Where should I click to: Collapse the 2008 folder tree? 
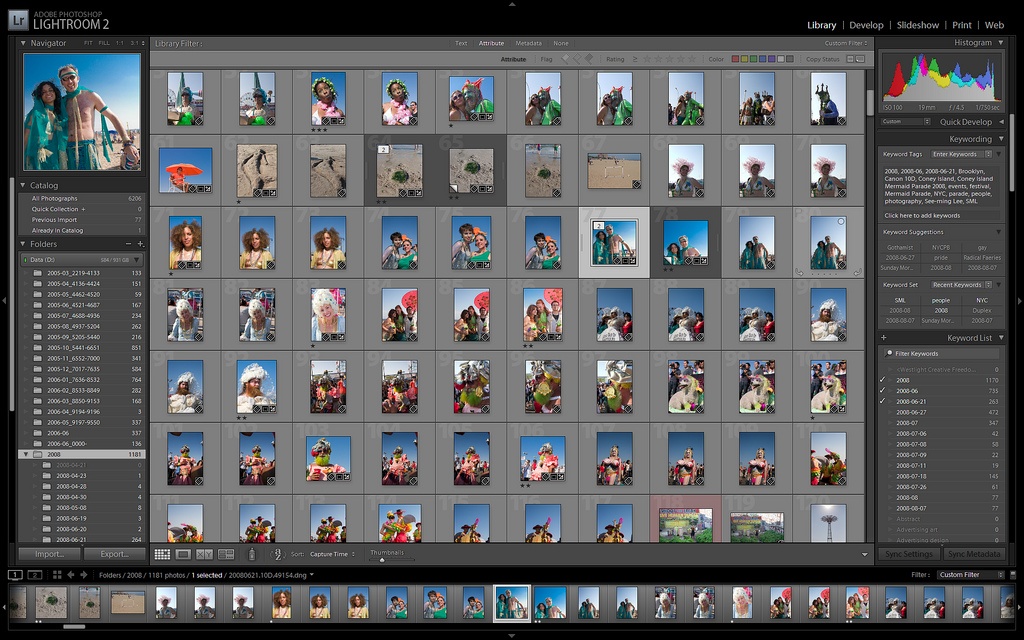26,454
